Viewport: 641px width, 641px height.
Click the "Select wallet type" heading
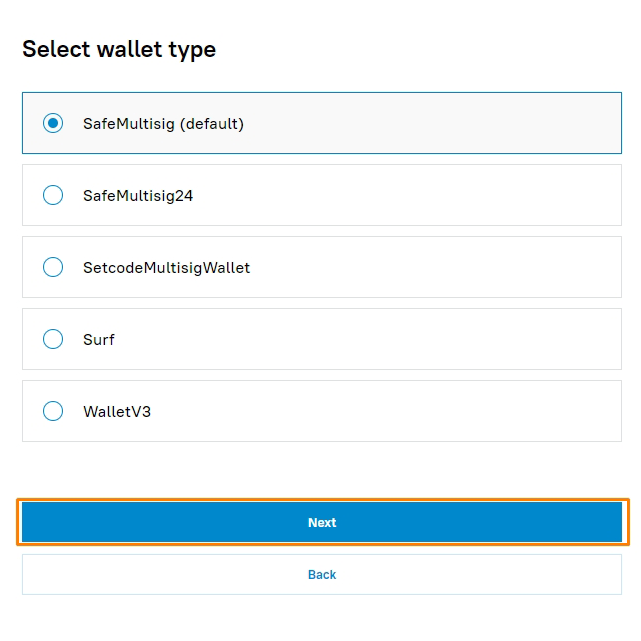click(x=119, y=49)
